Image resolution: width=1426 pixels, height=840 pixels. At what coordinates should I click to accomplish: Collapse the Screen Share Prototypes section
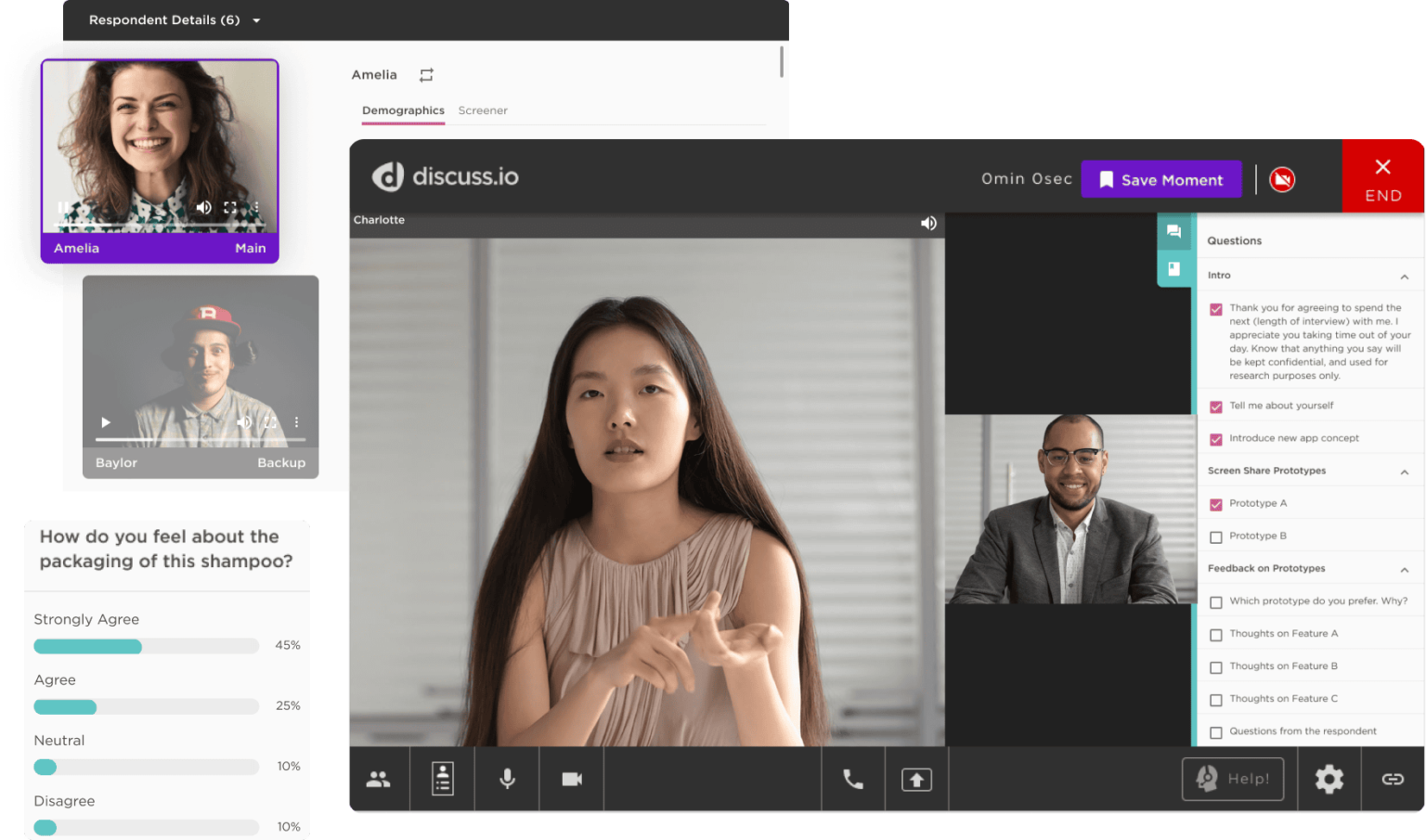[x=1405, y=471]
